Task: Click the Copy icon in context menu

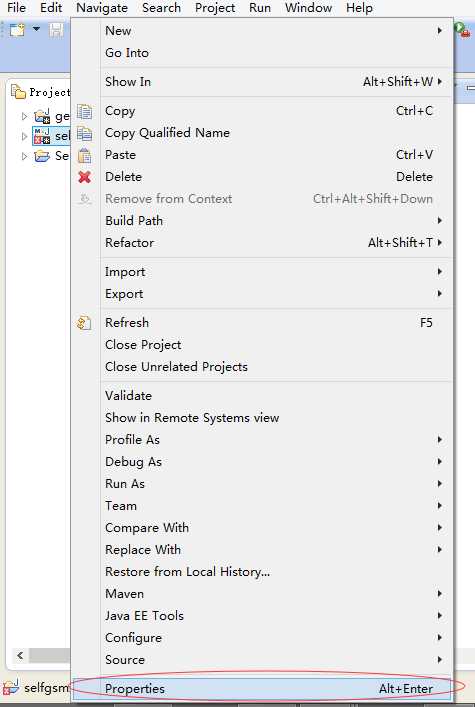Action: click(84, 111)
